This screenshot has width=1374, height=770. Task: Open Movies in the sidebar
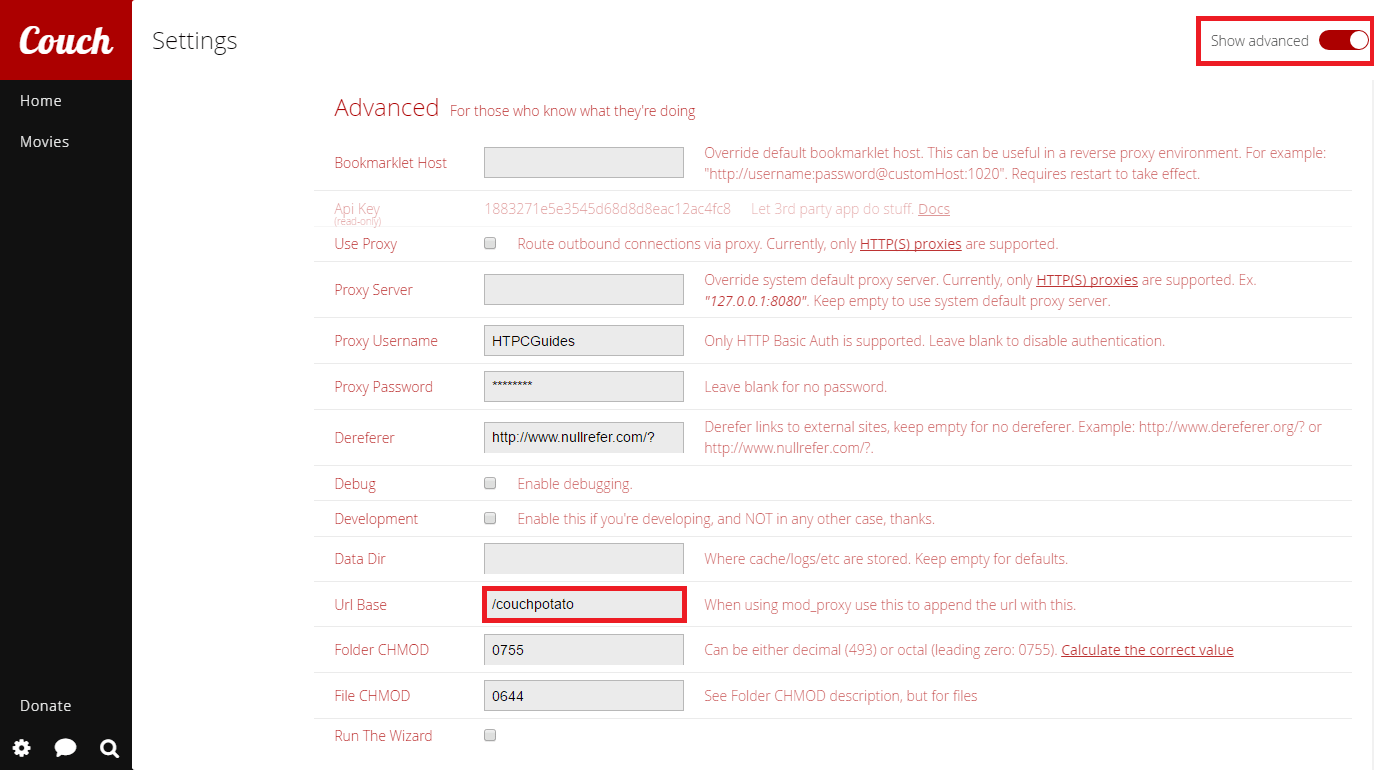45,142
